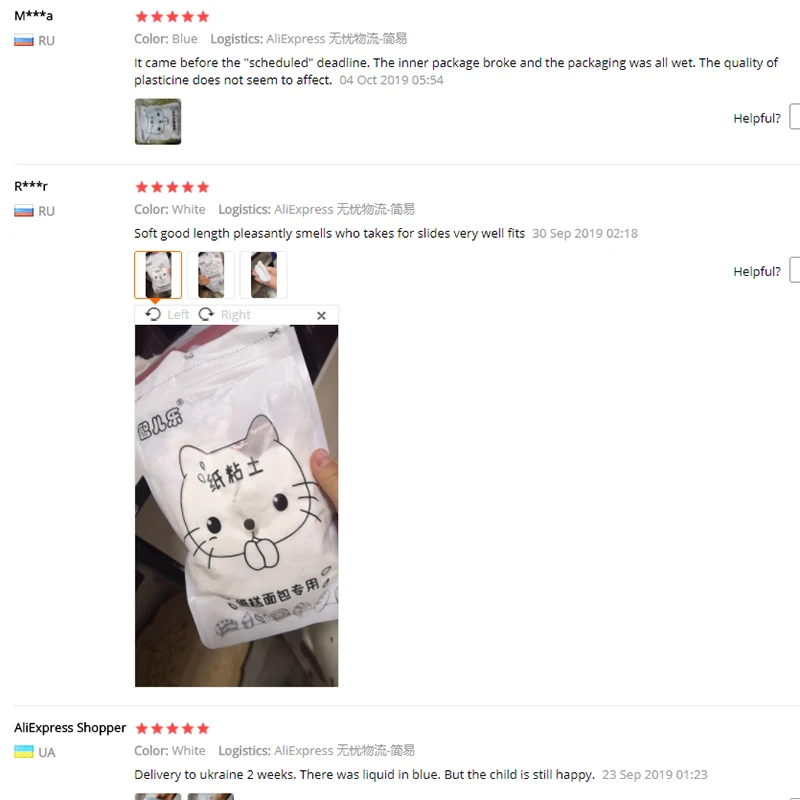Click the Ukraine flag for AliExpress Shopper

coord(24,752)
